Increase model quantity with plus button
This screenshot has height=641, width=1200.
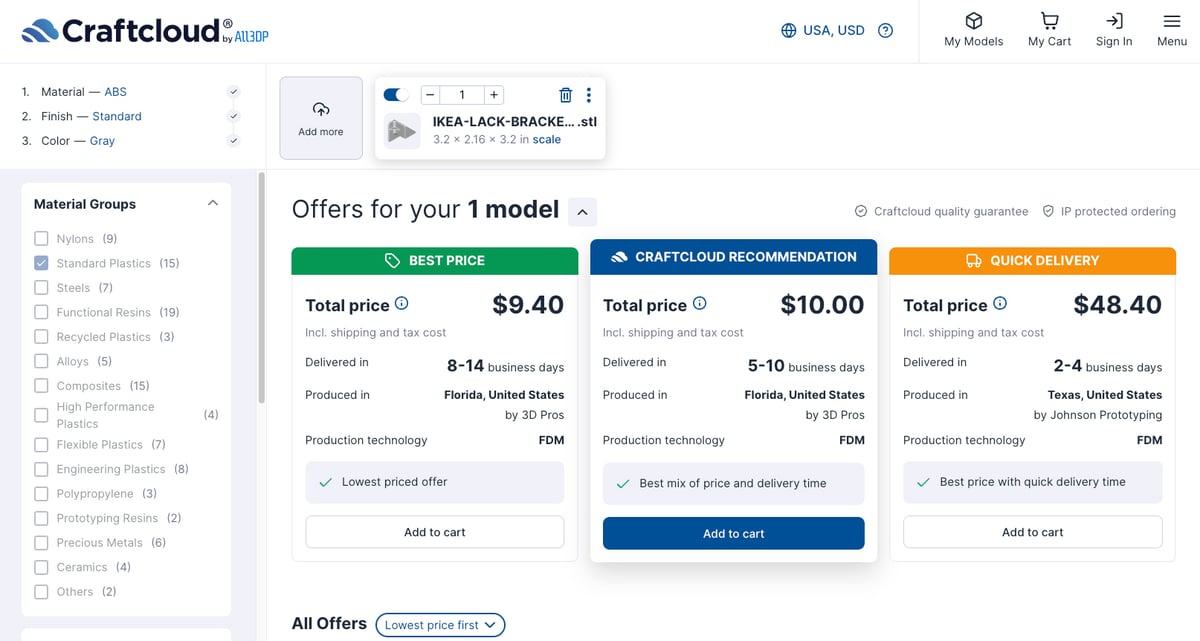coord(493,95)
